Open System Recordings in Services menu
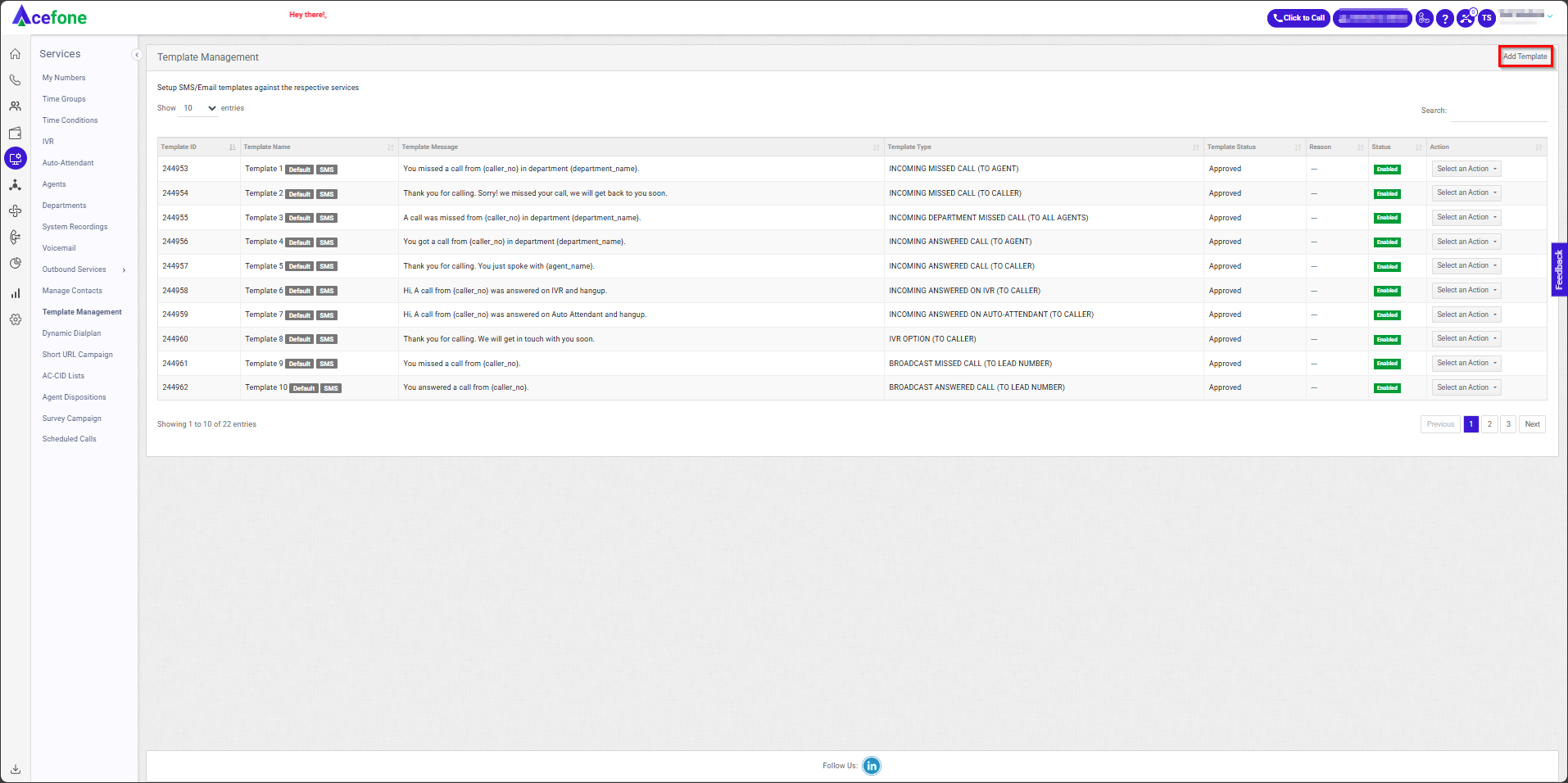Screen dimensions: 1568x783 pos(75,227)
